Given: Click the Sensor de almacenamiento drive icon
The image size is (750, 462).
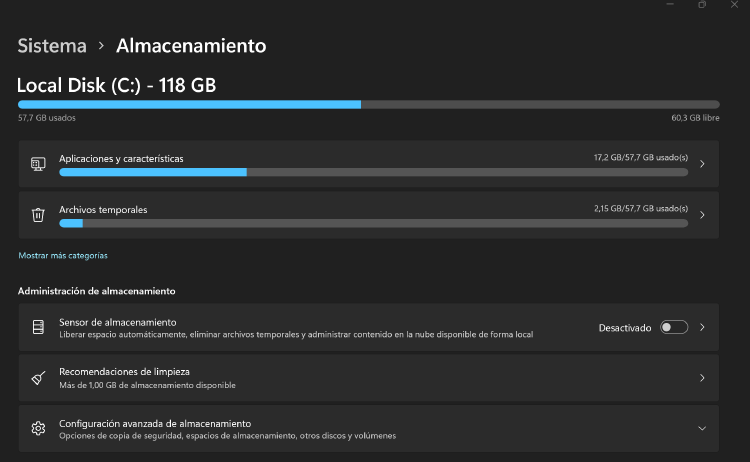Looking at the screenshot, I should click(38, 327).
